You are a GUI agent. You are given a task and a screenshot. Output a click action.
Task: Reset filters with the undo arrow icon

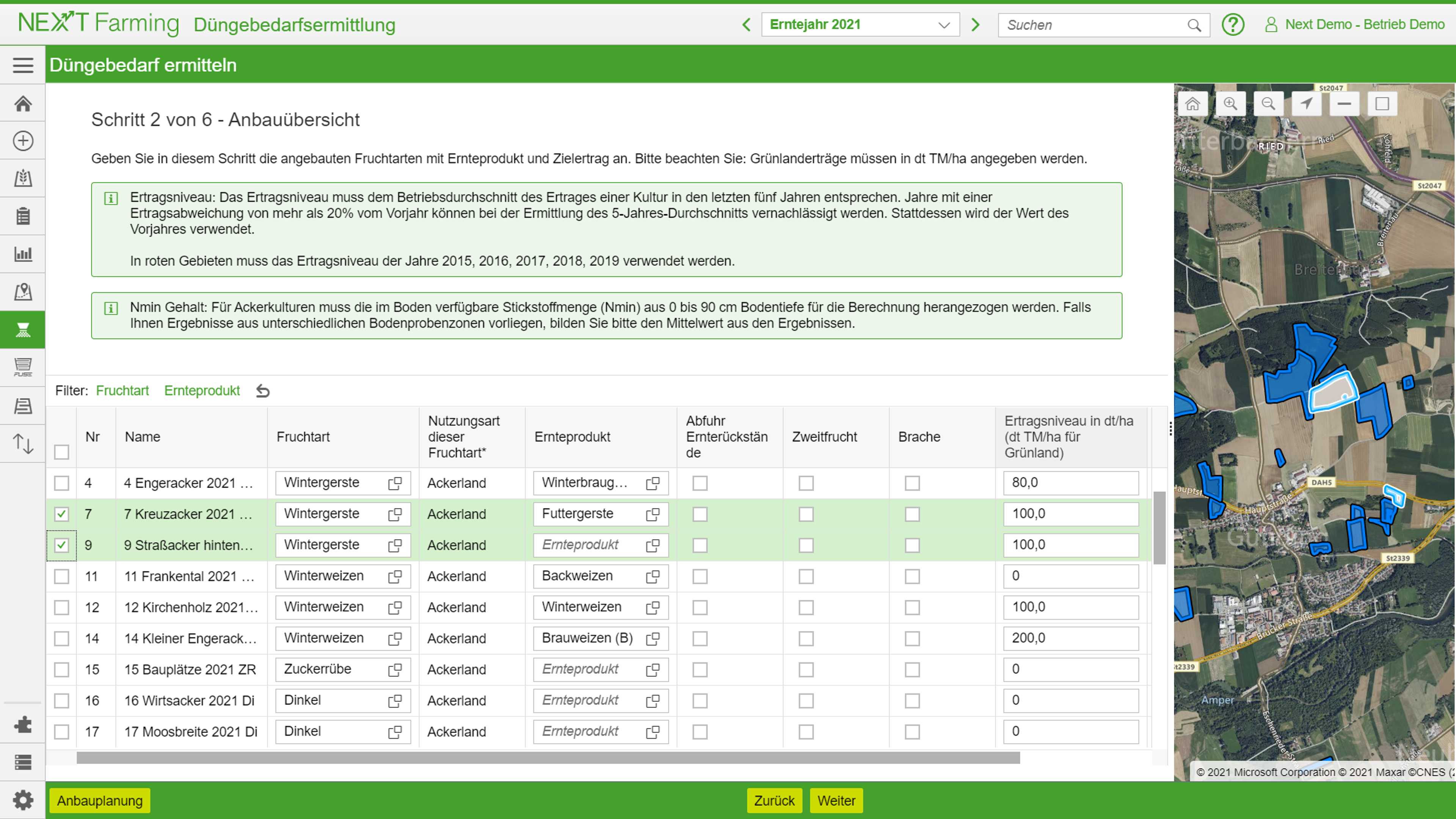263,391
